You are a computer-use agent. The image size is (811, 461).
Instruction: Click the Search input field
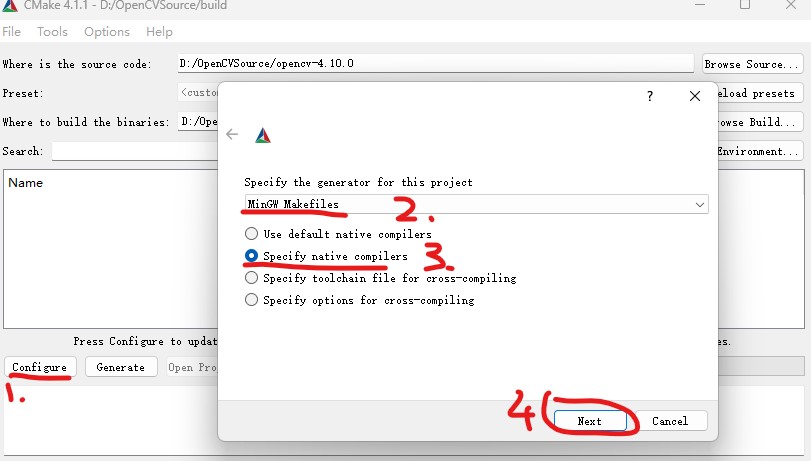(134, 151)
